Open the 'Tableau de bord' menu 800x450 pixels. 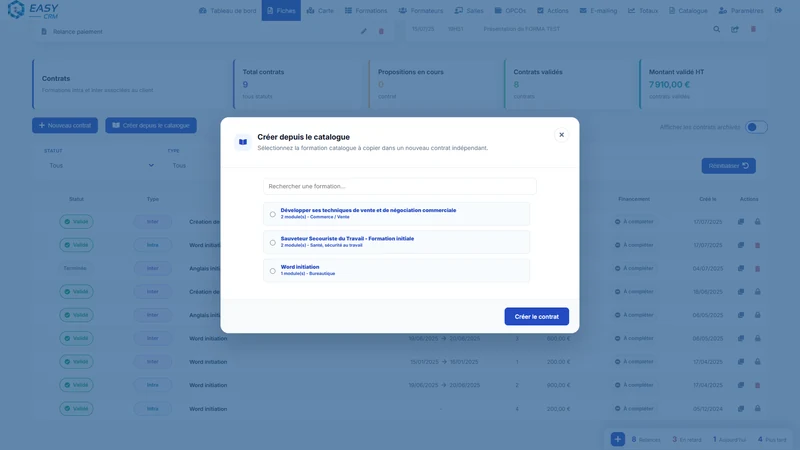click(228, 10)
